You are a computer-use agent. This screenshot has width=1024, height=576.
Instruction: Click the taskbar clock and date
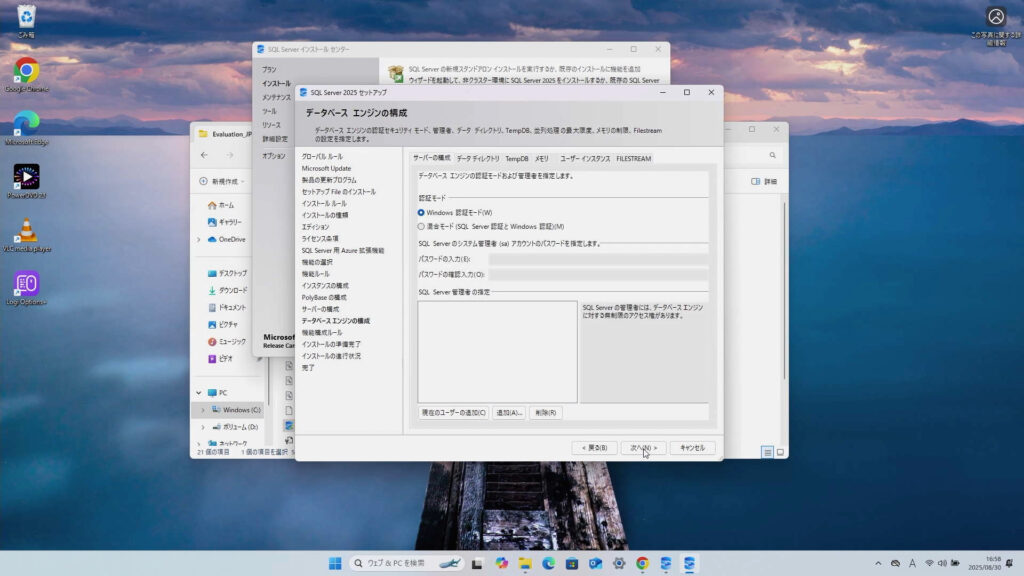pyautogui.click(x=984, y=563)
